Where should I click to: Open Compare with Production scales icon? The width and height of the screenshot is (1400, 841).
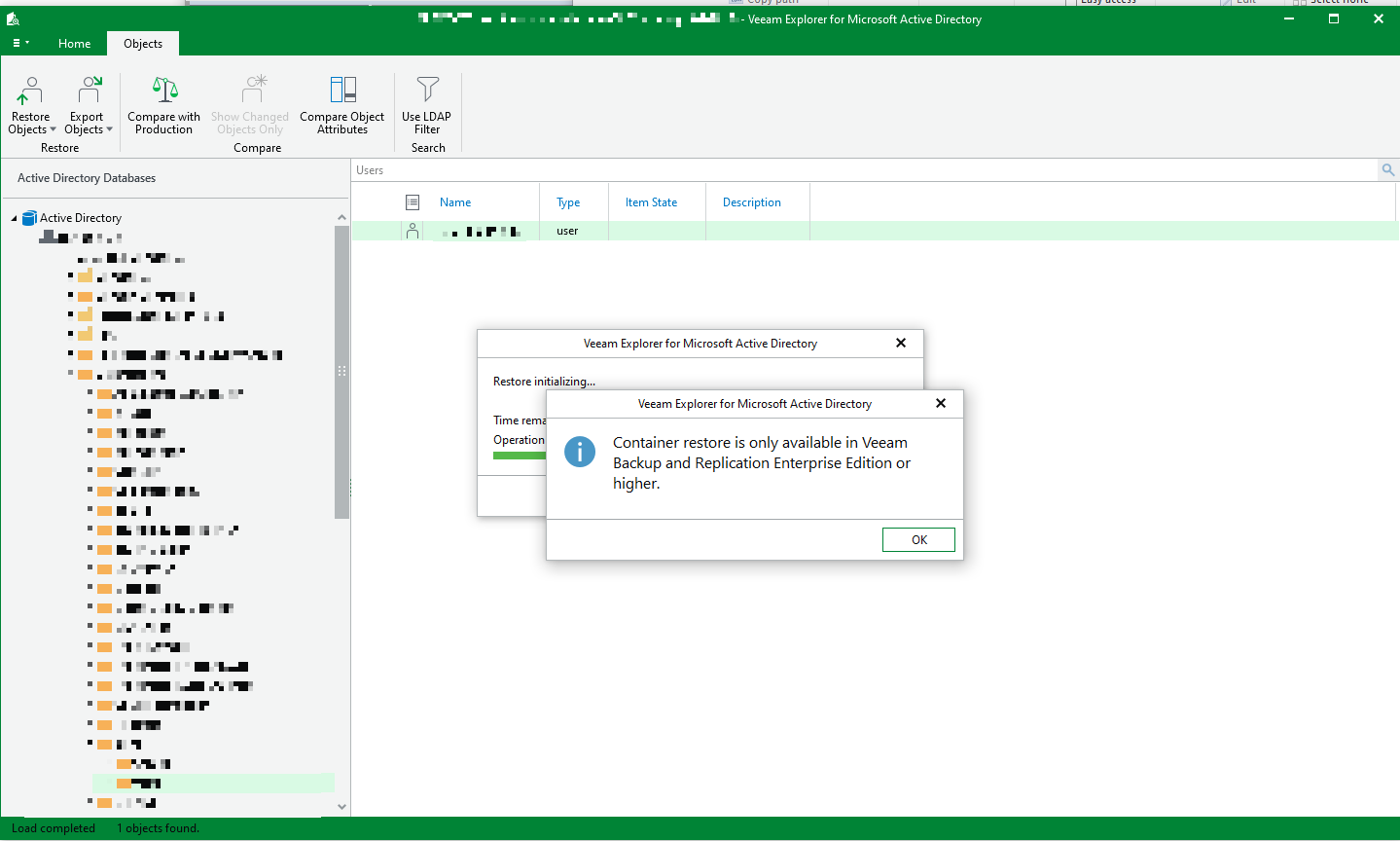(x=164, y=91)
